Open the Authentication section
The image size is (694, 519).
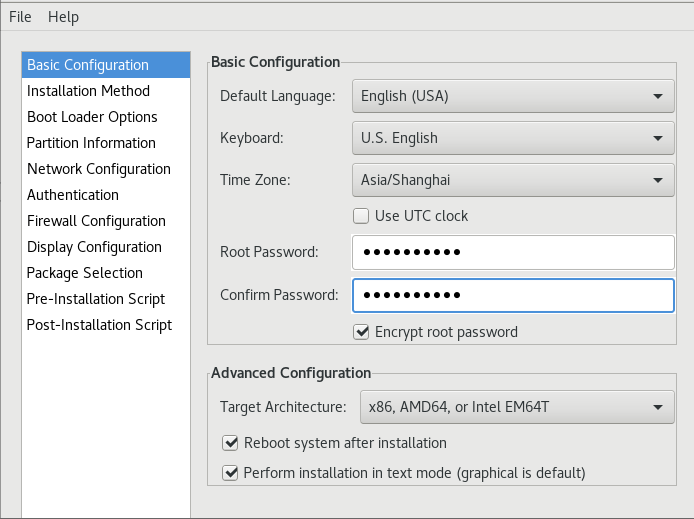pos(73,195)
